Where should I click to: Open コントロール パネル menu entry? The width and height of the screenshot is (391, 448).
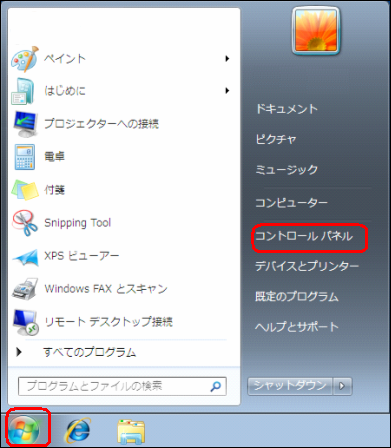click(x=304, y=236)
